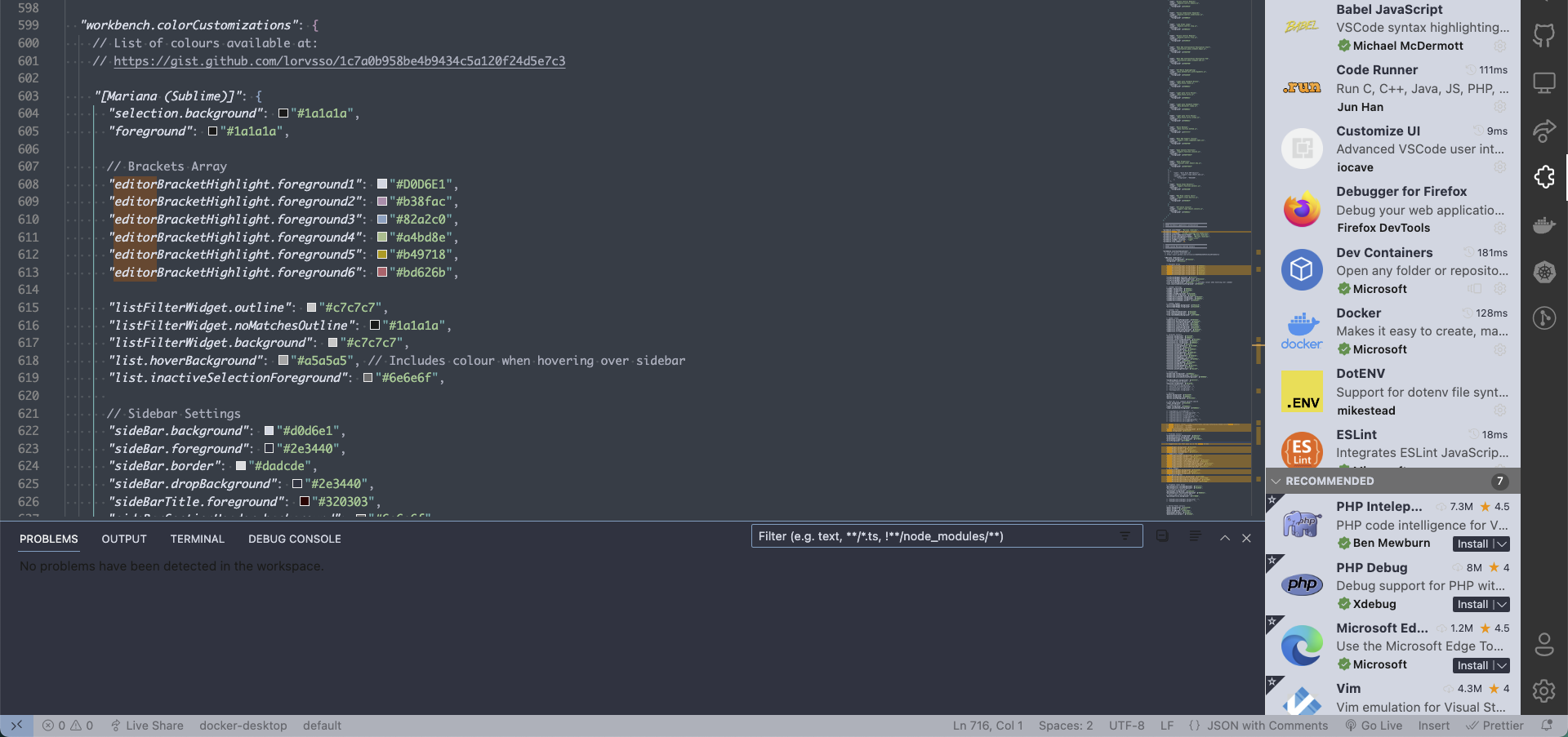Click the notifications bell in the status bar
Image resolution: width=1568 pixels, height=737 pixels.
tap(1546, 725)
